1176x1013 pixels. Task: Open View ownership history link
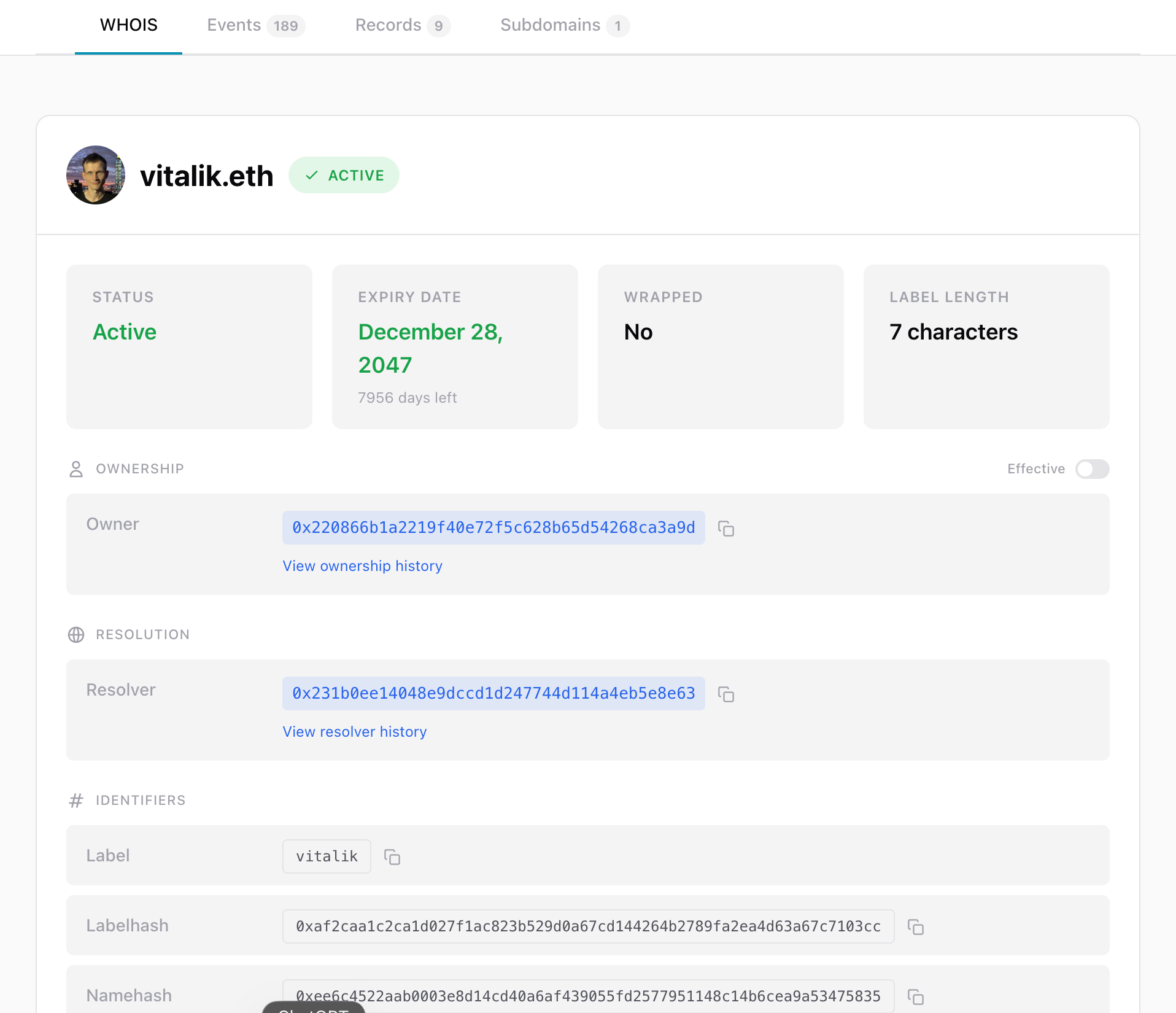click(362, 566)
